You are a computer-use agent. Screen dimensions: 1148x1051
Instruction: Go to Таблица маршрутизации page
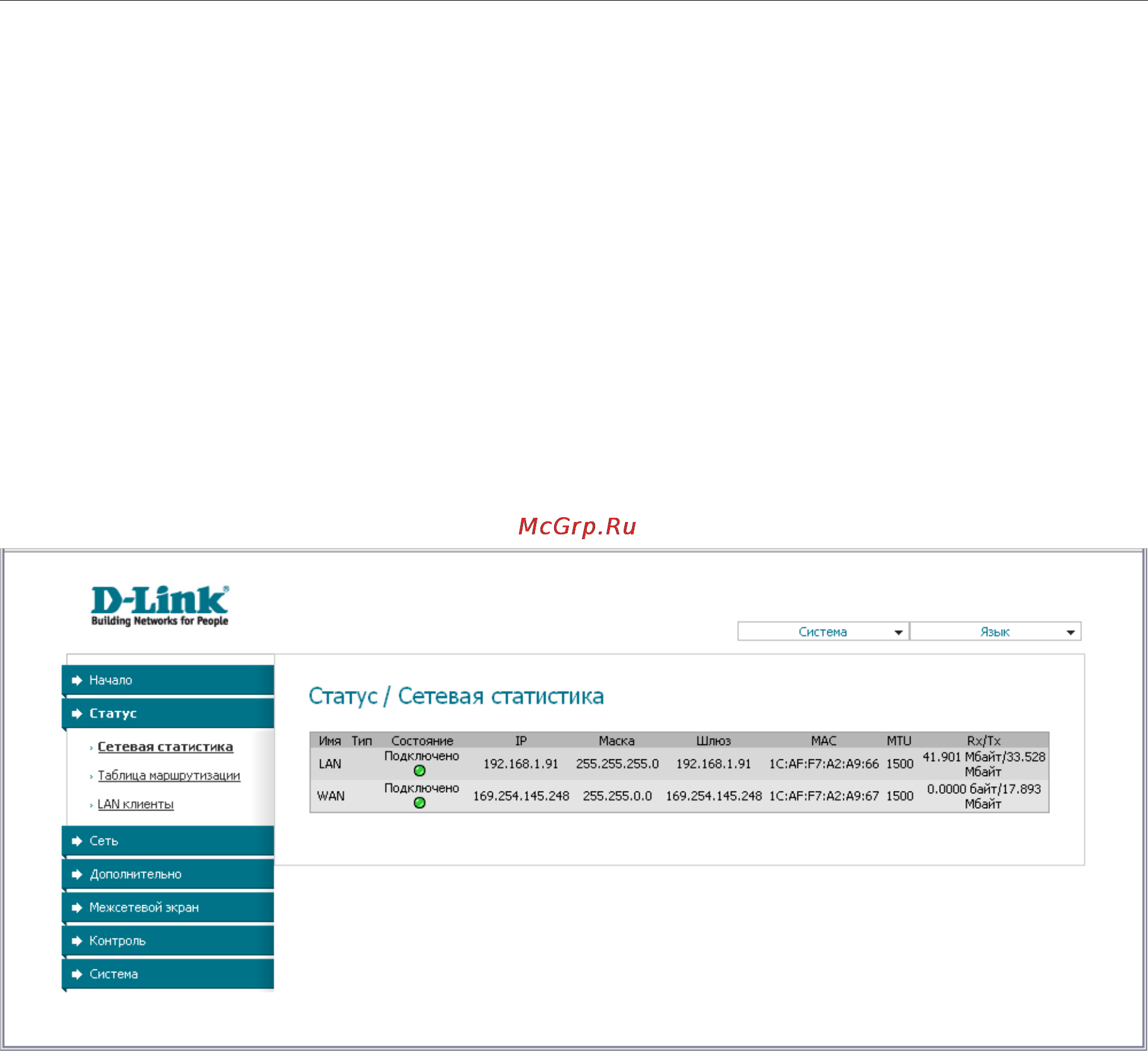169,775
